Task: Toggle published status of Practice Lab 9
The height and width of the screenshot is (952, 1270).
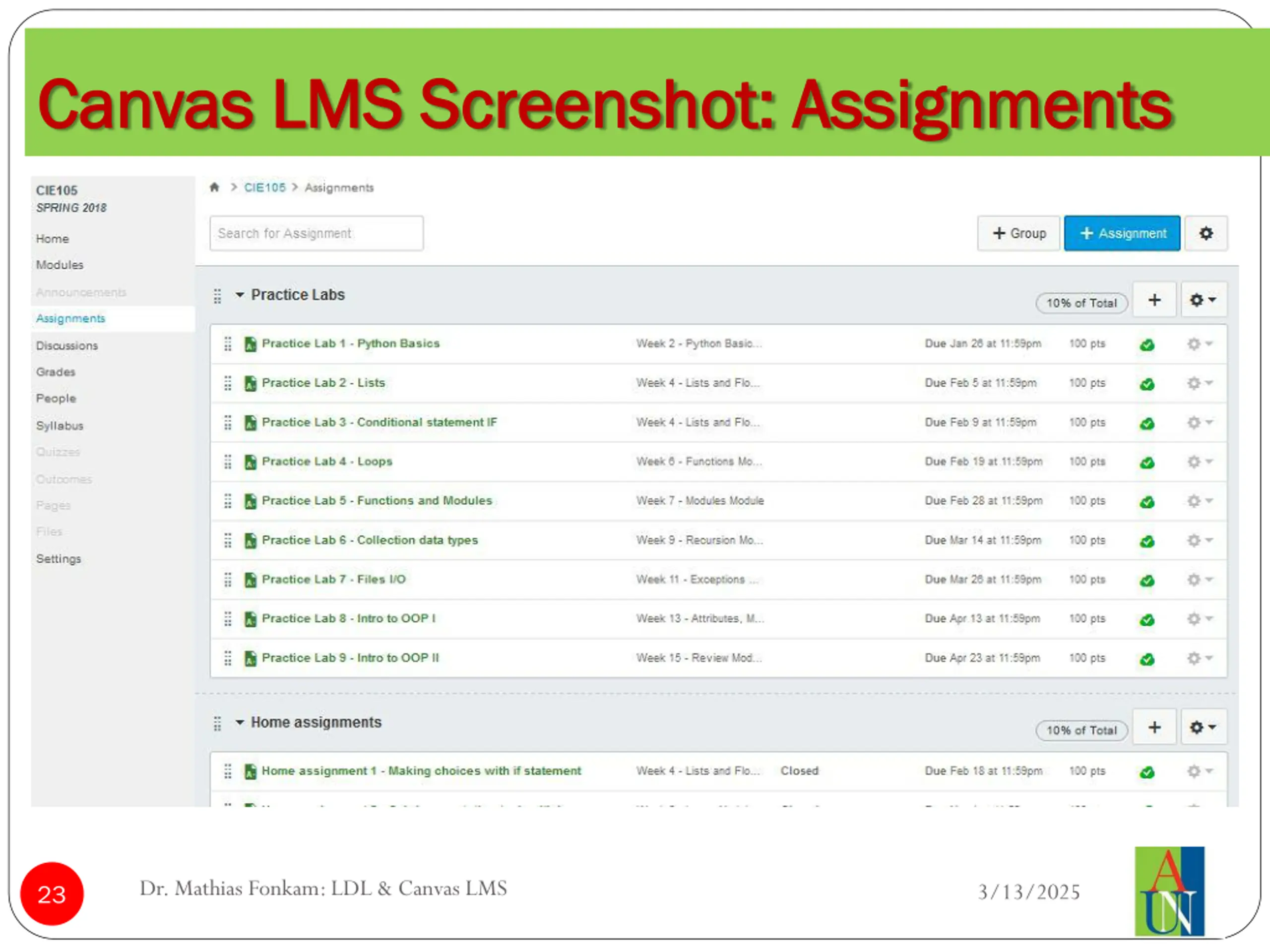Action: (1147, 659)
